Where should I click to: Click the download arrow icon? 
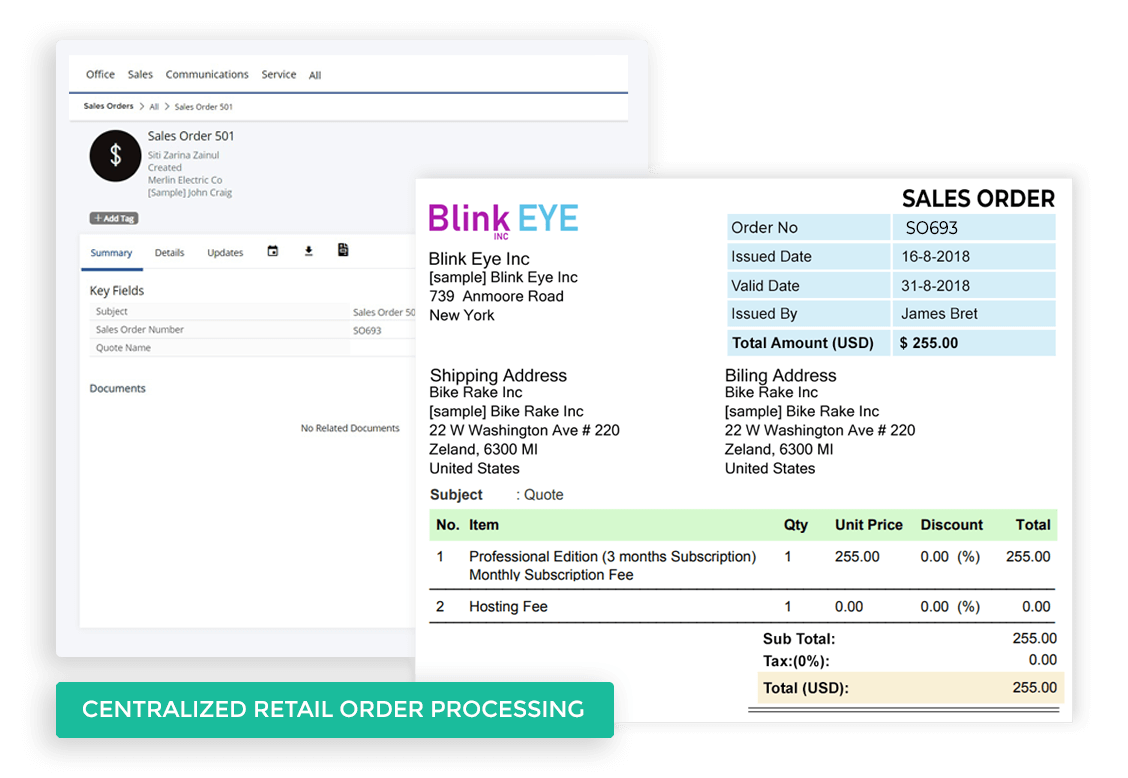309,251
